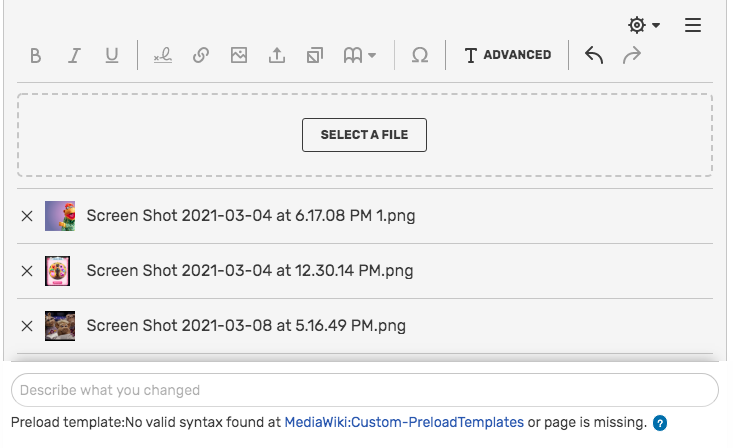
Task: Remove Screen Shot 6.17.08 PM 1.png file
Action: (27, 216)
